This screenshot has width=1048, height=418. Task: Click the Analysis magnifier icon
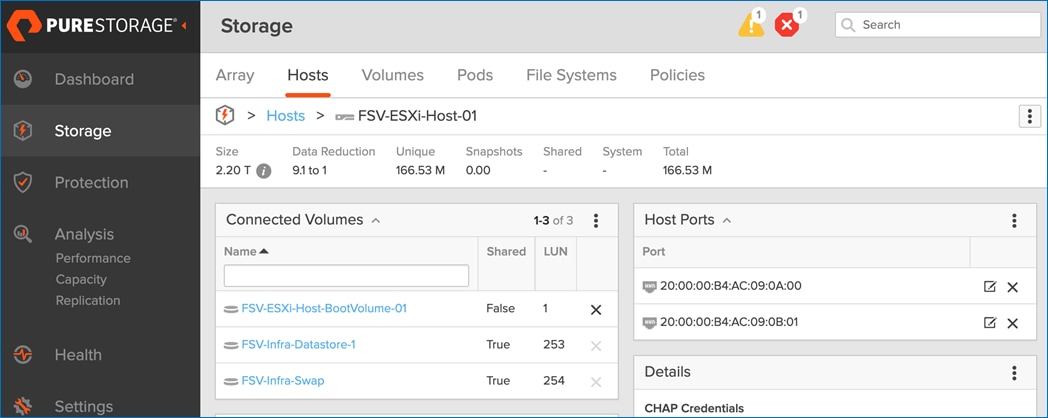(23, 234)
